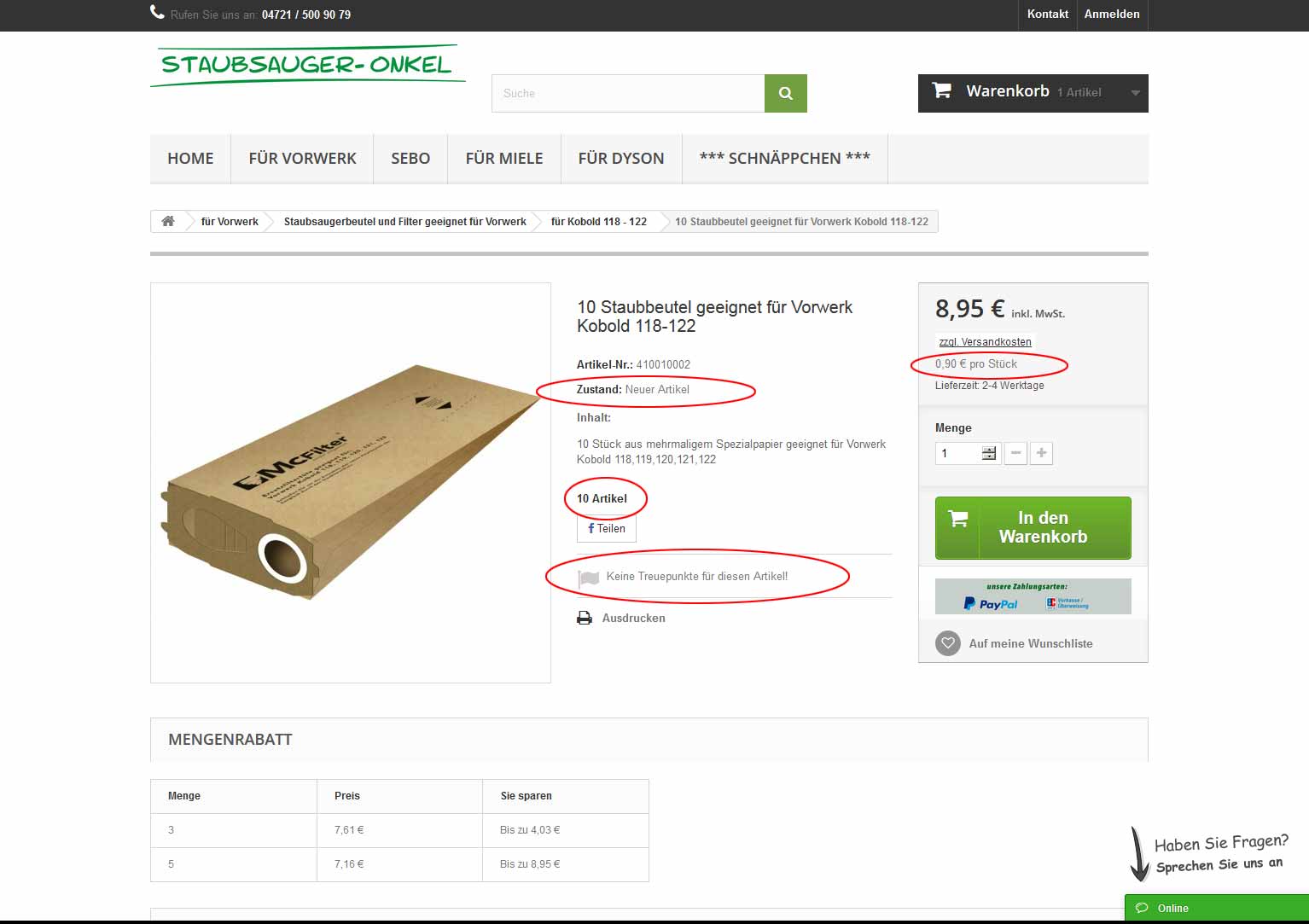
Task: Click the dust bag product image
Action: coord(351,483)
